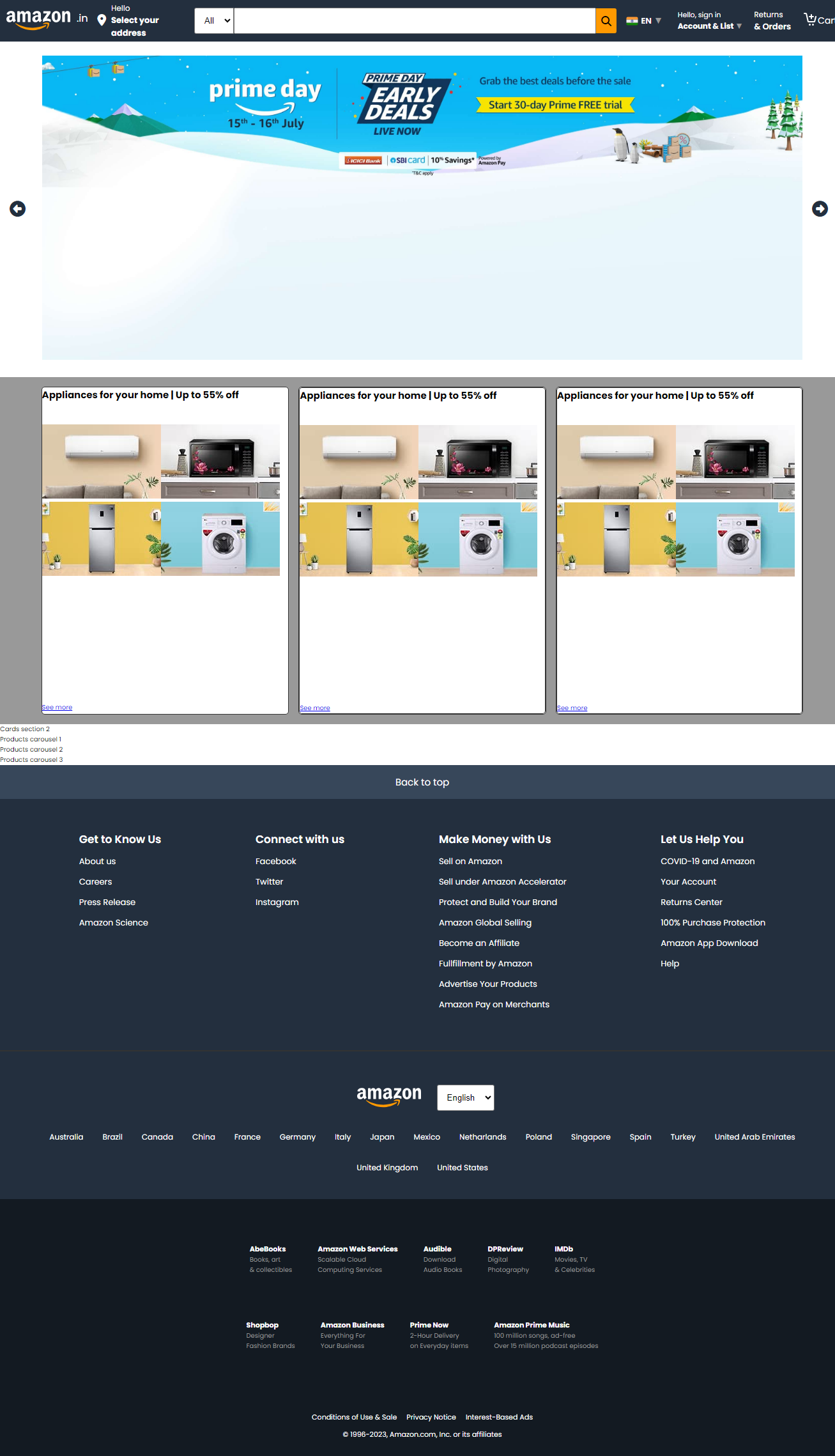Screen dimensions: 835x1456
Task: Go to next banner with right arrow
Action: pyautogui.click(x=820, y=209)
